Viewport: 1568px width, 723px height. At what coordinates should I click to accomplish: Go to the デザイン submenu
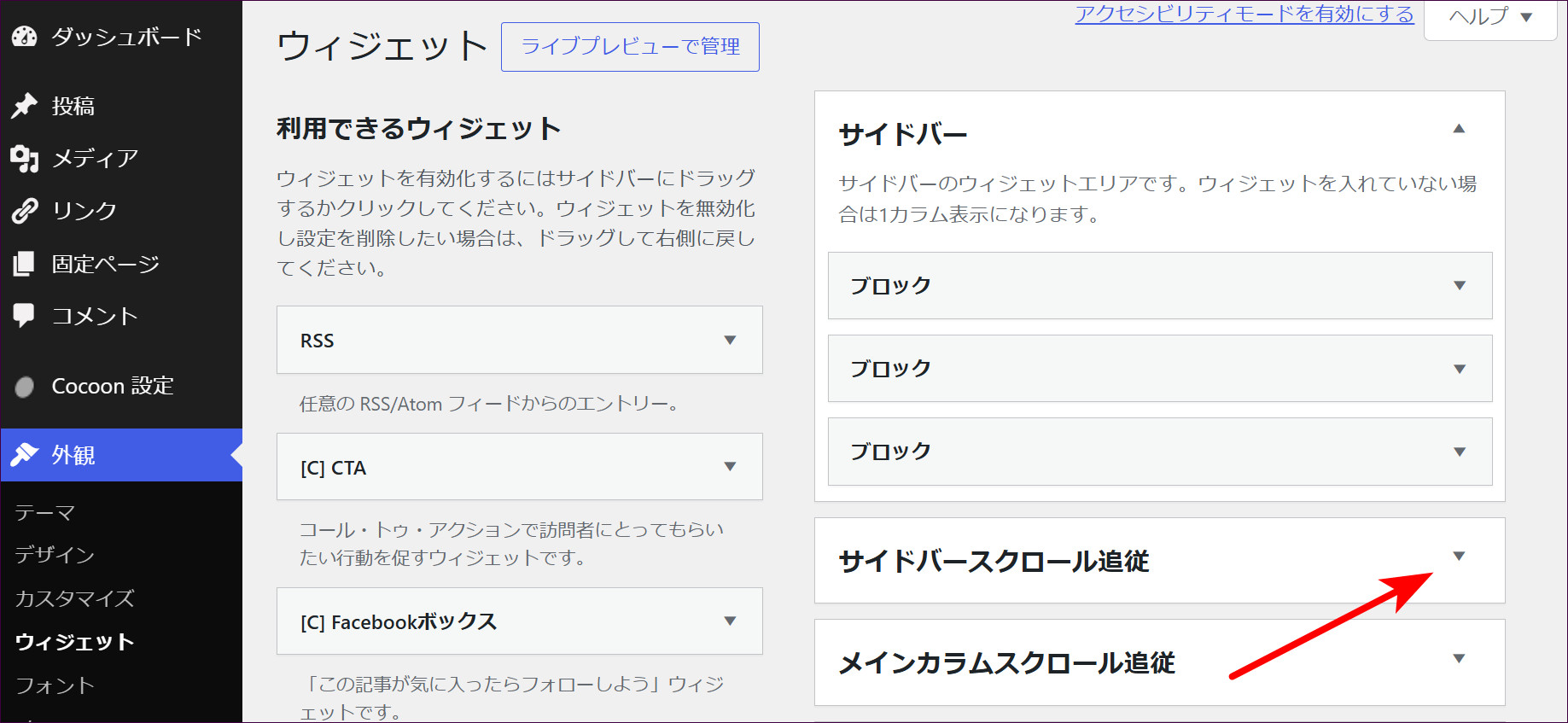(55, 555)
